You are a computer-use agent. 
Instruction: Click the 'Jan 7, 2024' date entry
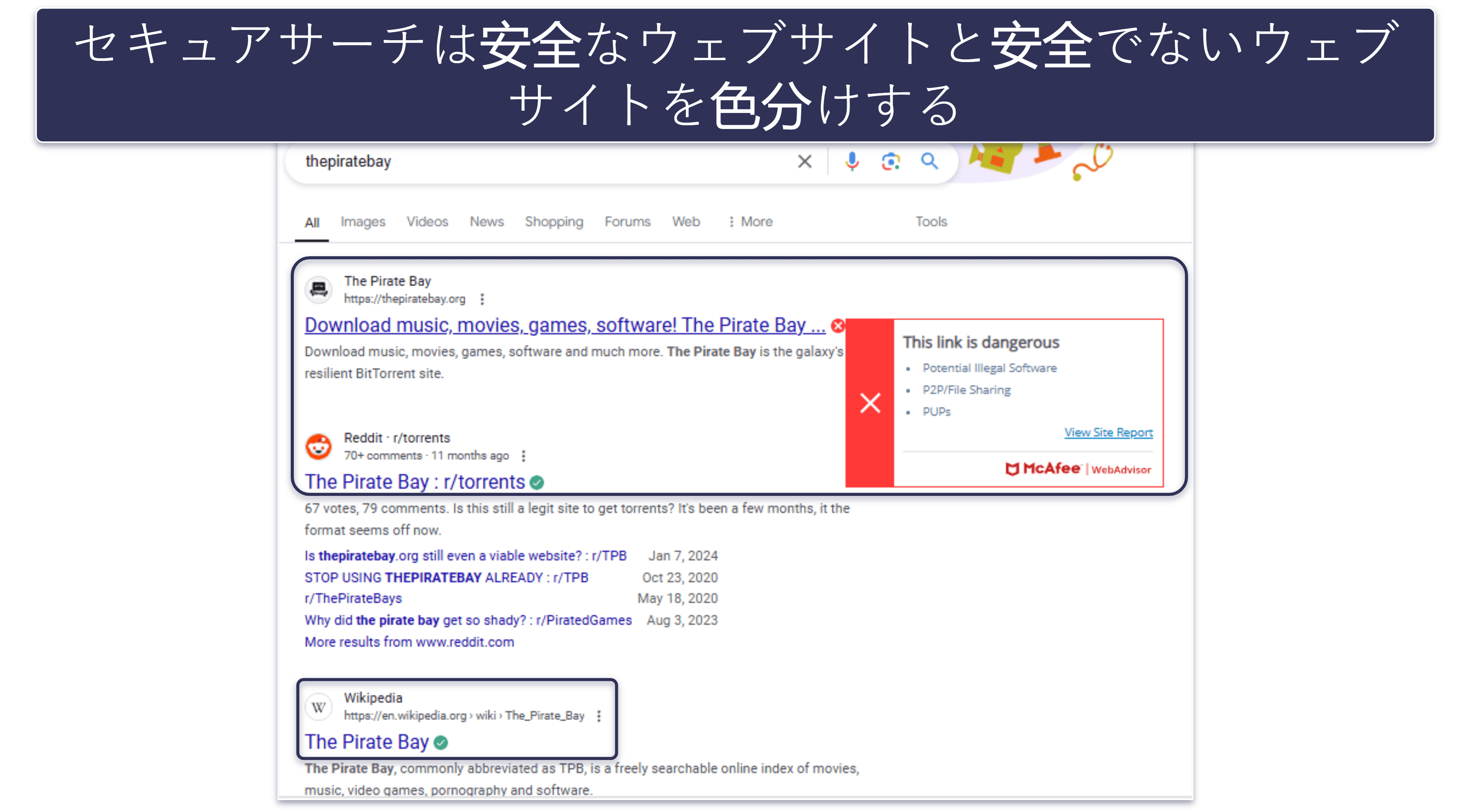683,556
